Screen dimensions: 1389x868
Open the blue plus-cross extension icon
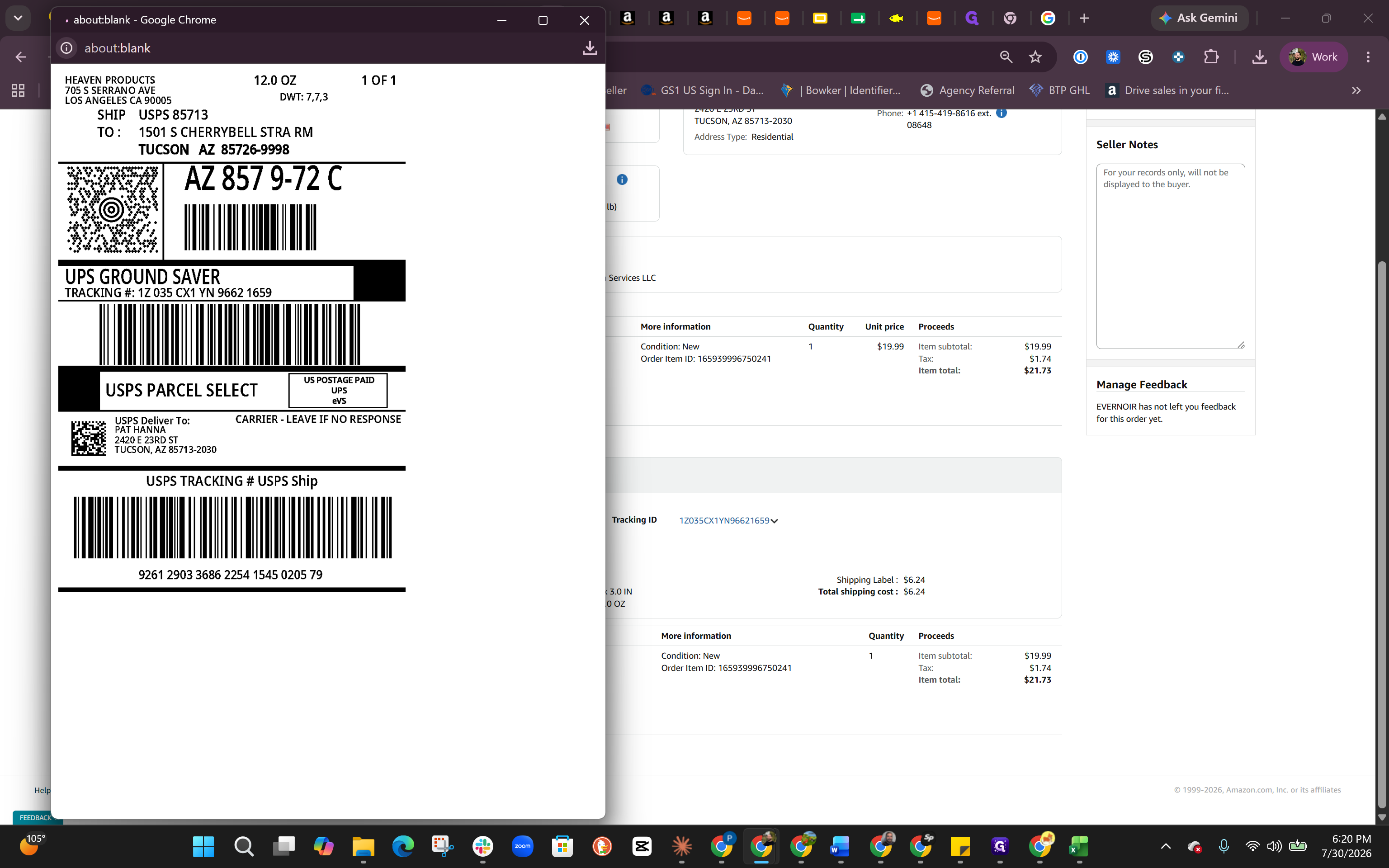click(1178, 57)
